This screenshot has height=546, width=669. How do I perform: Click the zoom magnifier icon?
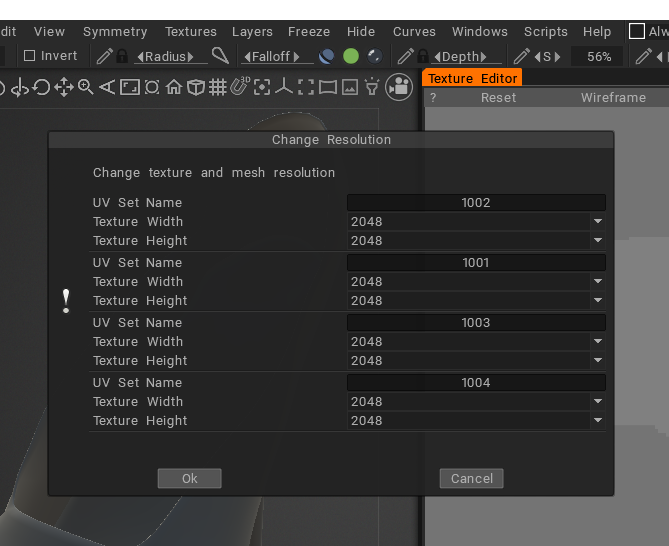tap(86, 88)
